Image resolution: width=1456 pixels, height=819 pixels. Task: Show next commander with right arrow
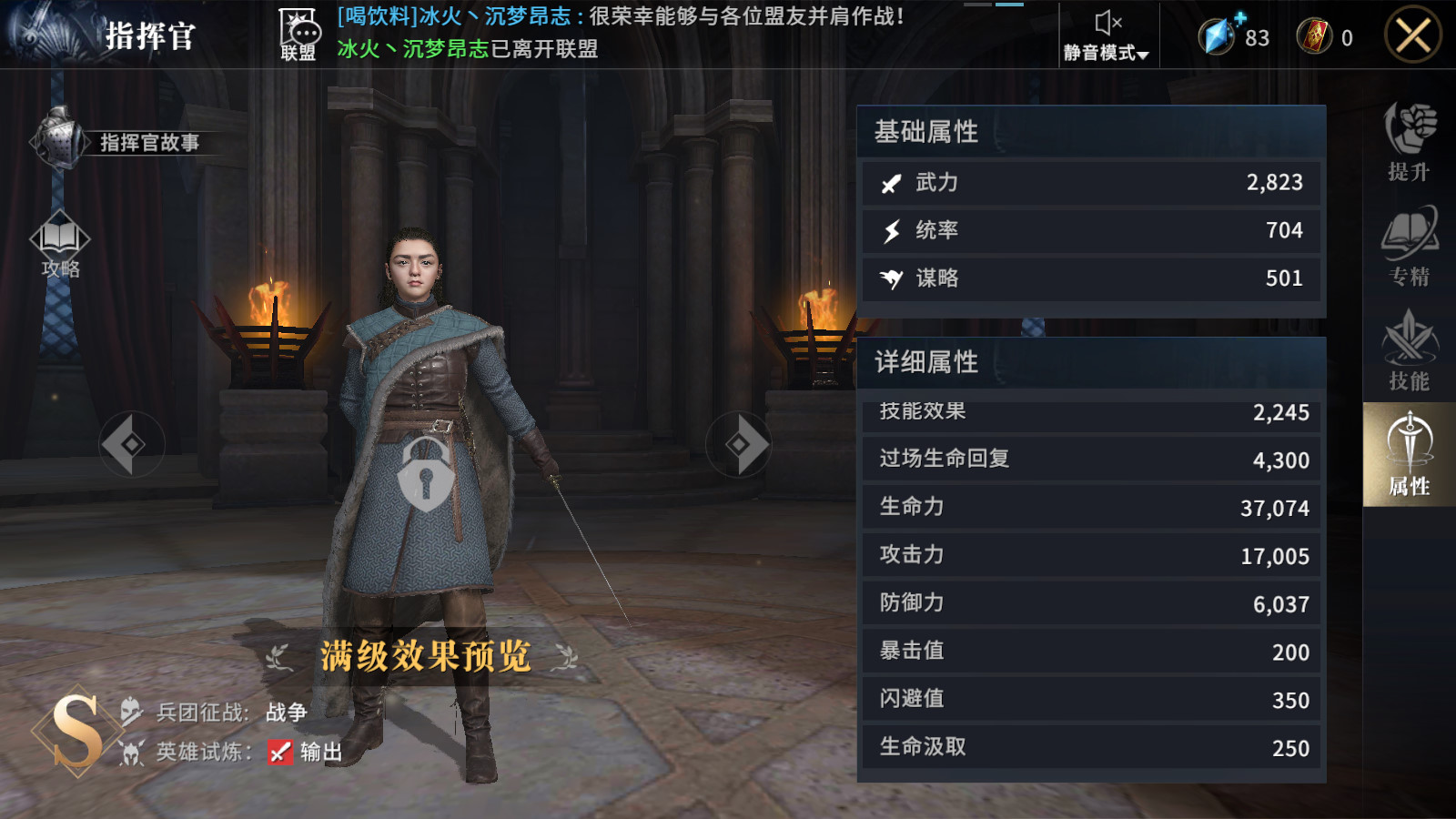point(738,444)
